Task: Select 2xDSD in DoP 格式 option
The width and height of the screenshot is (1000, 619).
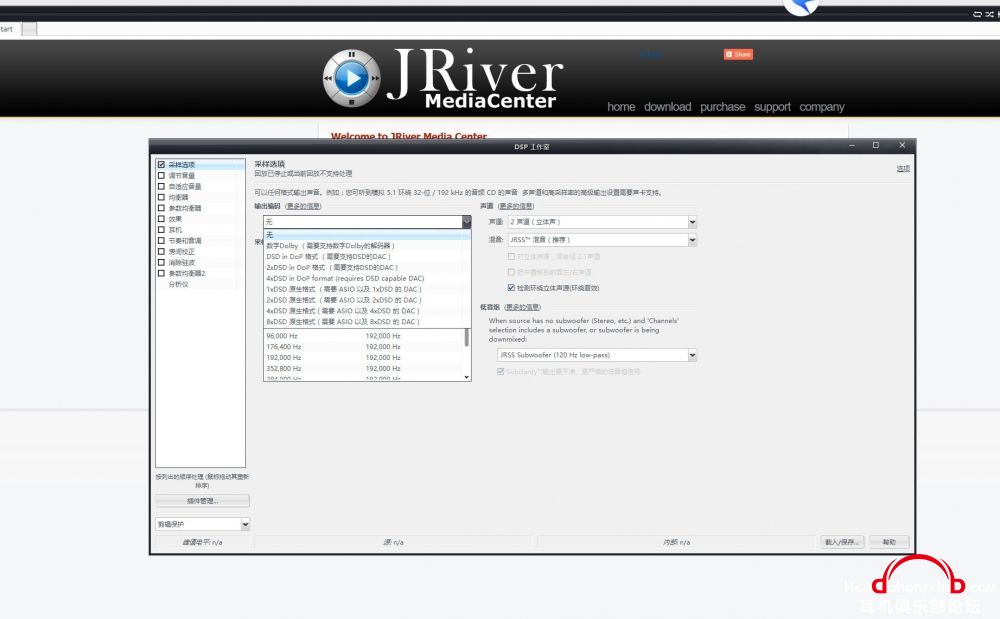Action: coord(367,267)
